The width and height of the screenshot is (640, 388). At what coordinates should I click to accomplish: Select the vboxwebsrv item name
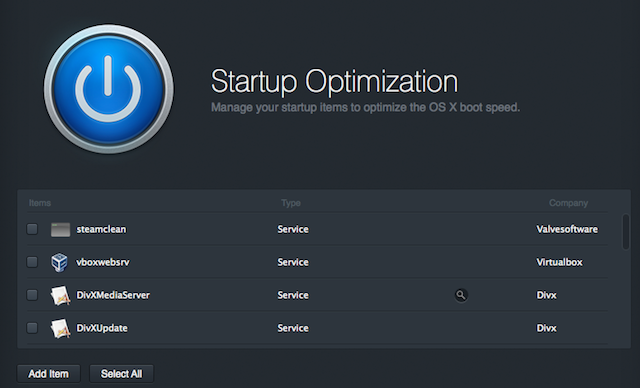click(103, 262)
